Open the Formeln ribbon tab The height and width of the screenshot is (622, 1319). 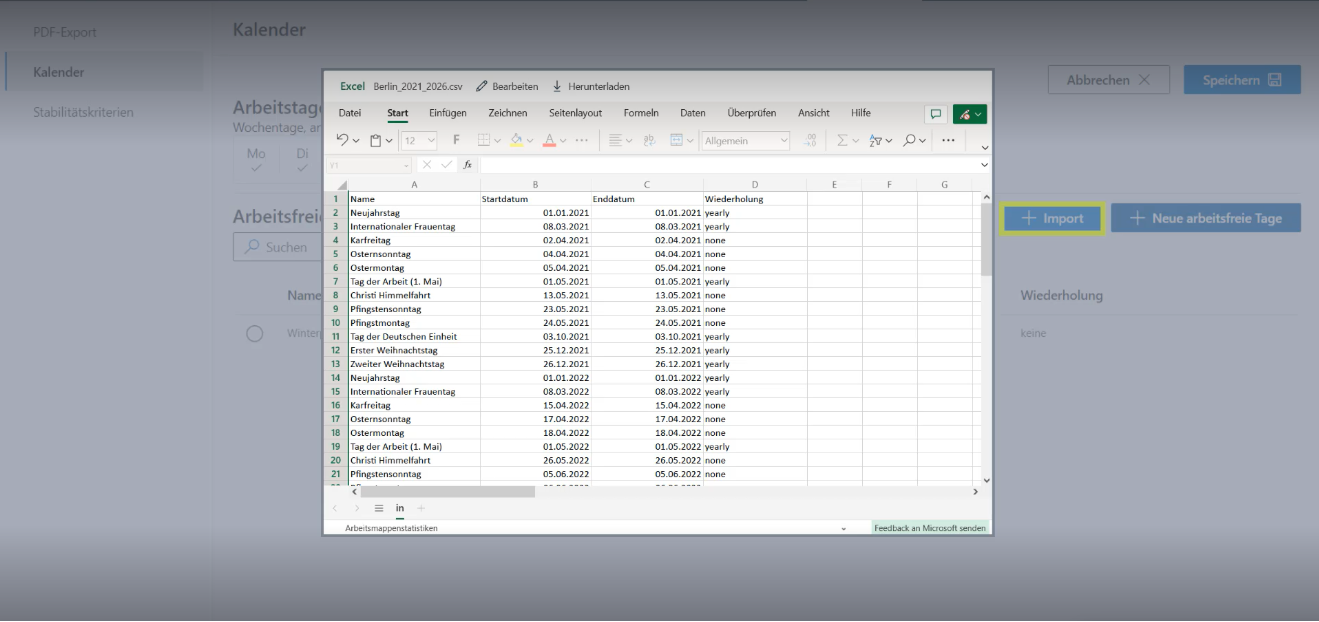click(640, 113)
